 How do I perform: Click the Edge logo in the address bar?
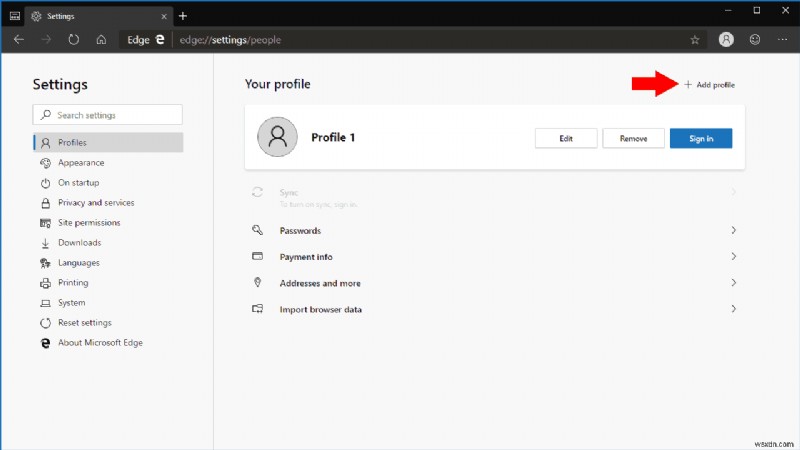(160, 39)
